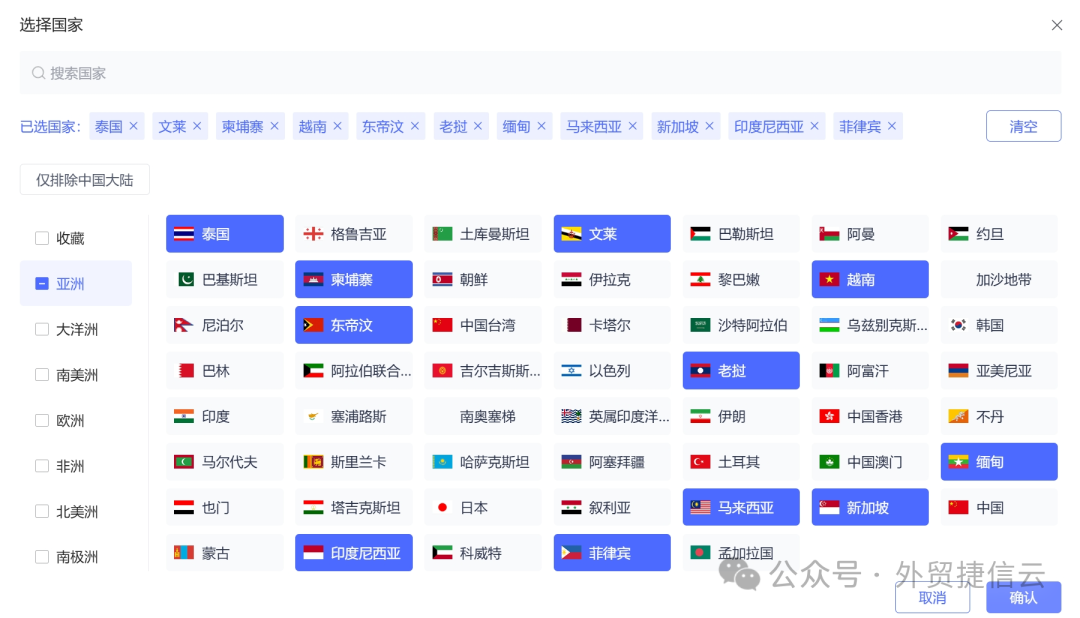The height and width of the screenshot is (618, 1080).
Task: Deselect the highlighted 泰国 entry
Action: (x=224, y=233)
